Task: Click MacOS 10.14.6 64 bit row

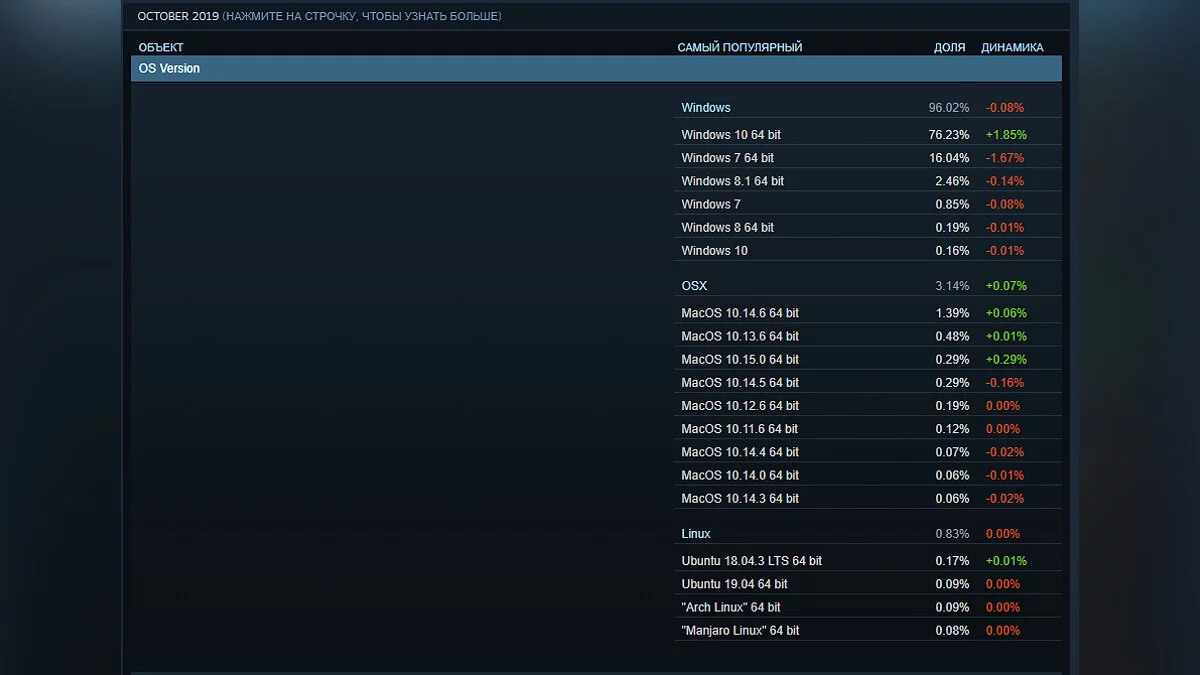Action: coord(868,312)
